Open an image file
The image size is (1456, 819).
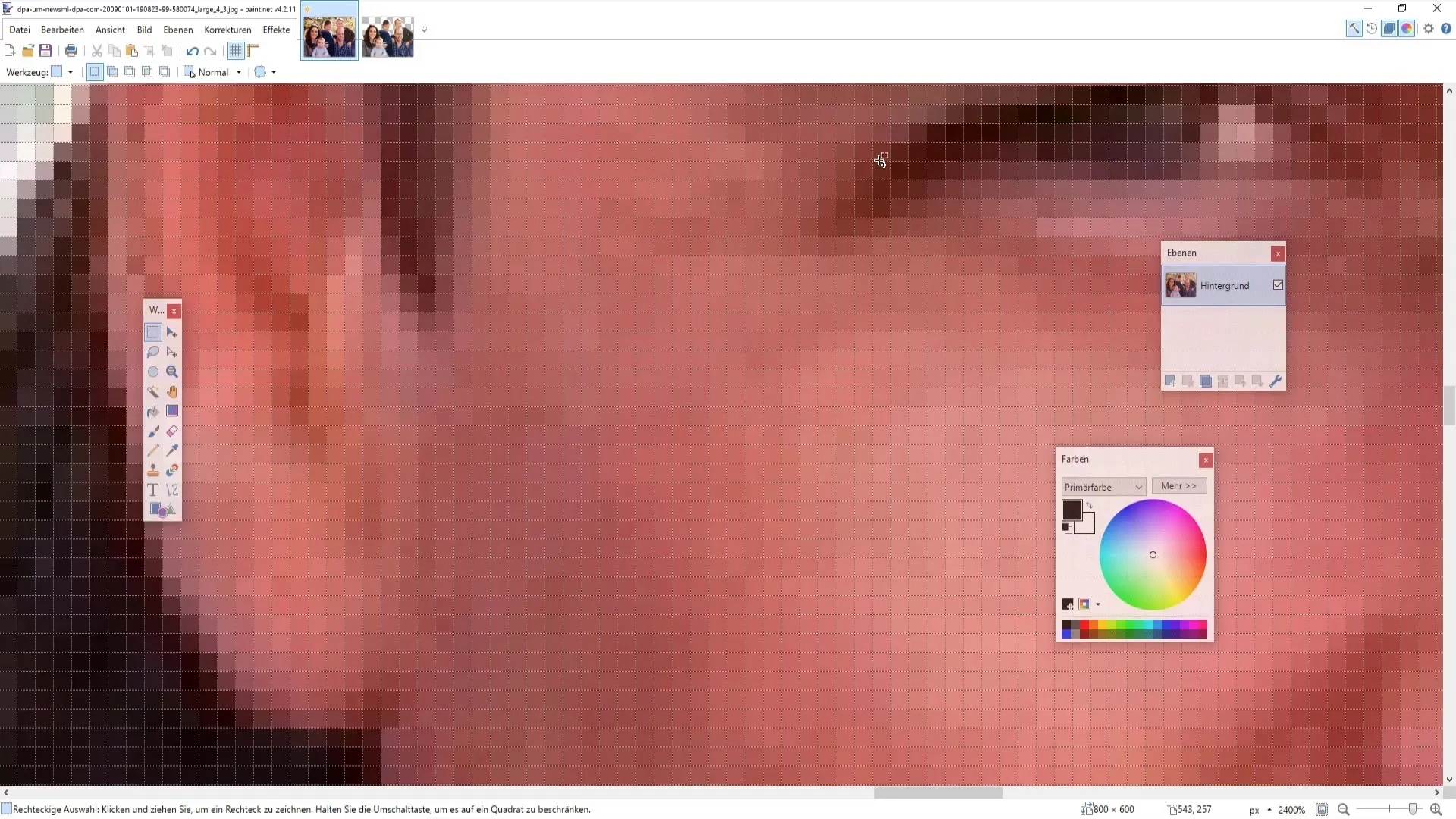(x=28, y=51)
